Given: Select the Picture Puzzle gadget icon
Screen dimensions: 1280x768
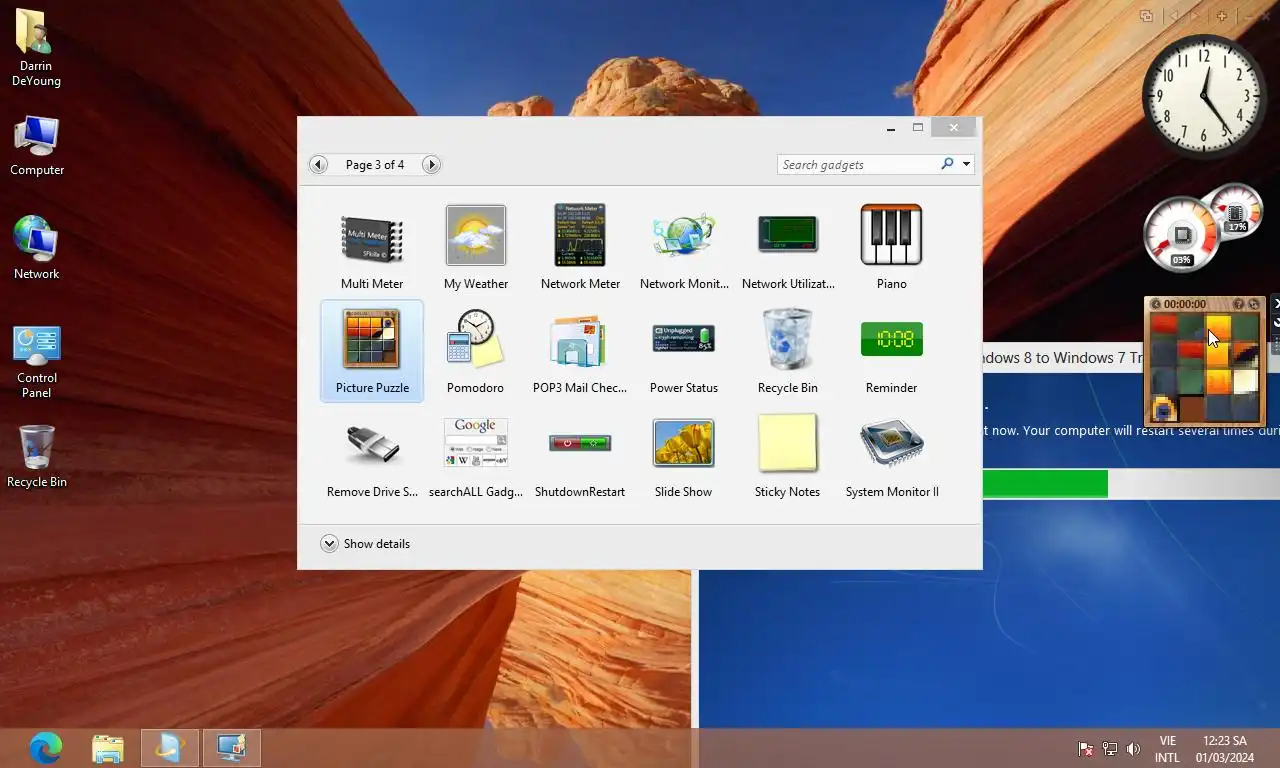Looking at the screenshot, I should (x=372, y=339).
